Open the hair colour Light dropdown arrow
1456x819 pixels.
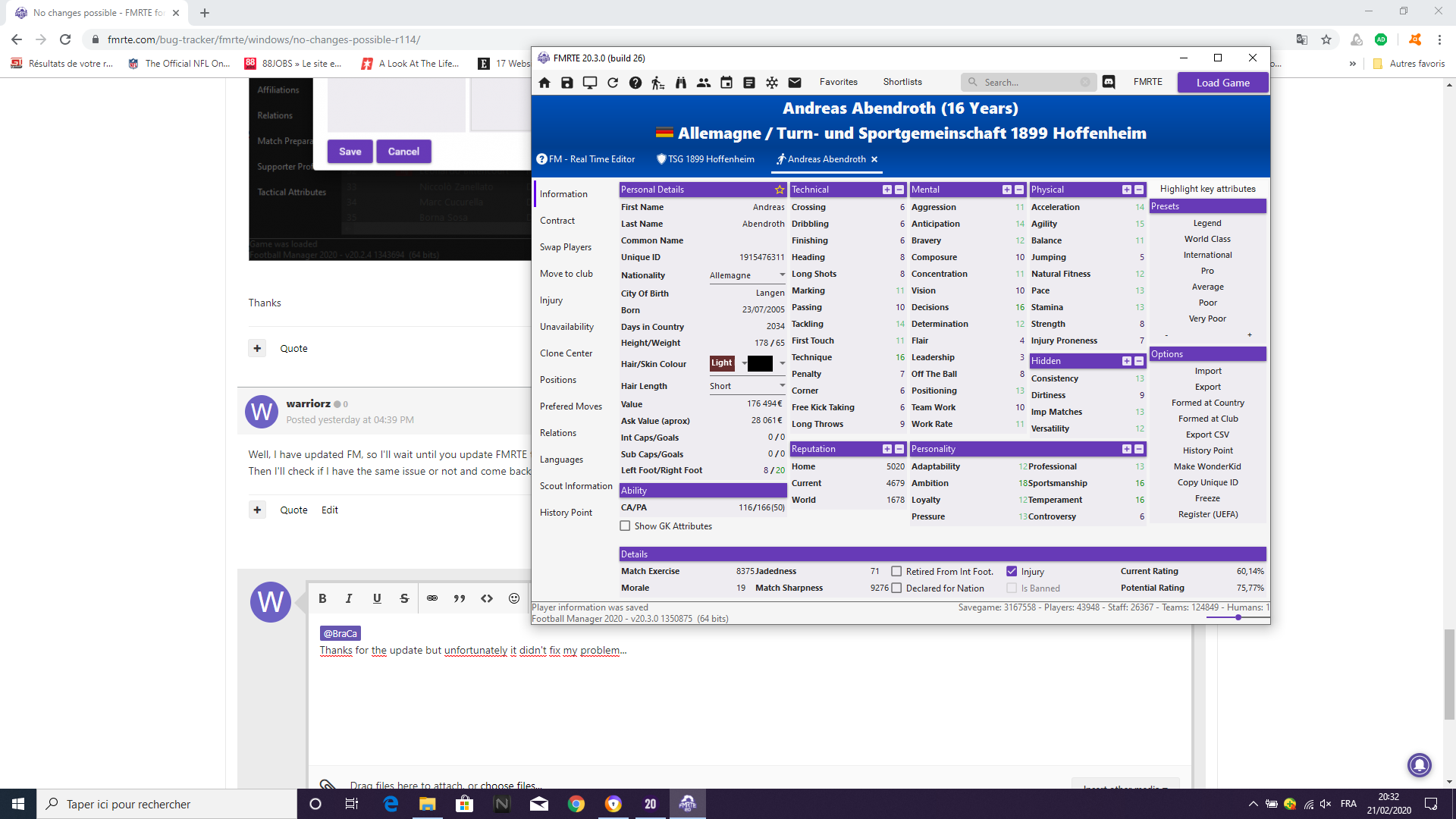pyautogui.click(x=744, y=363)
